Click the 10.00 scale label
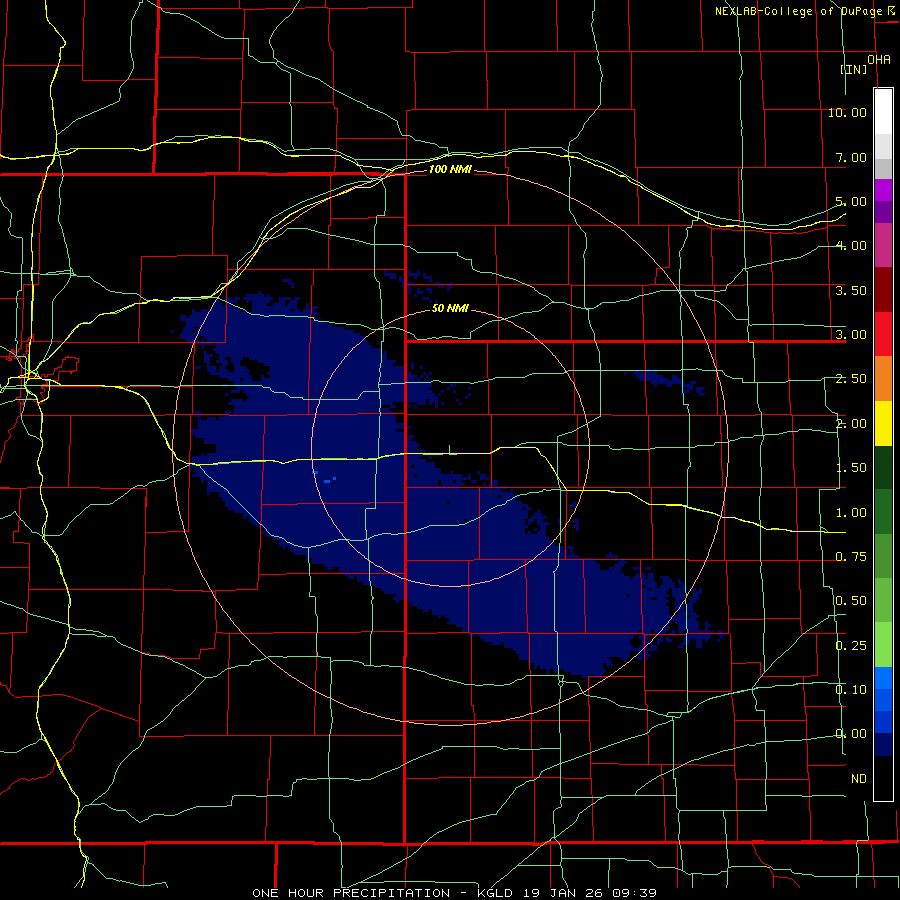Image resolution: width=900 pixels, height=900 pixels. click(847, 112)
